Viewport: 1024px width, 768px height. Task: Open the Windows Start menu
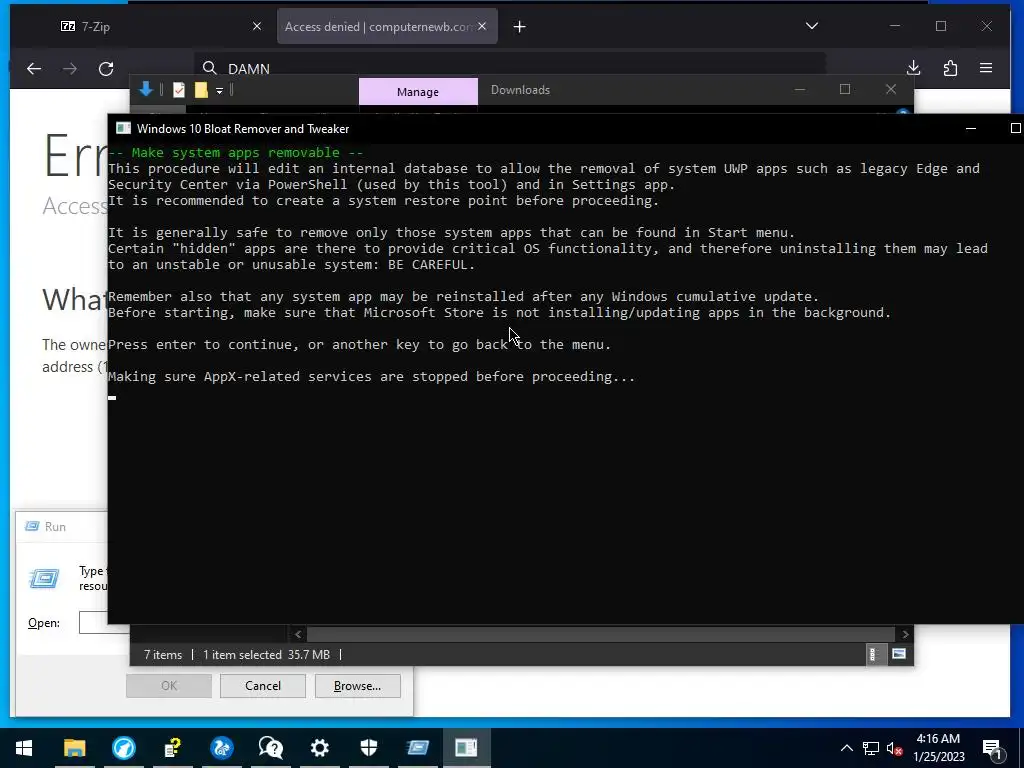click(24, 748)
